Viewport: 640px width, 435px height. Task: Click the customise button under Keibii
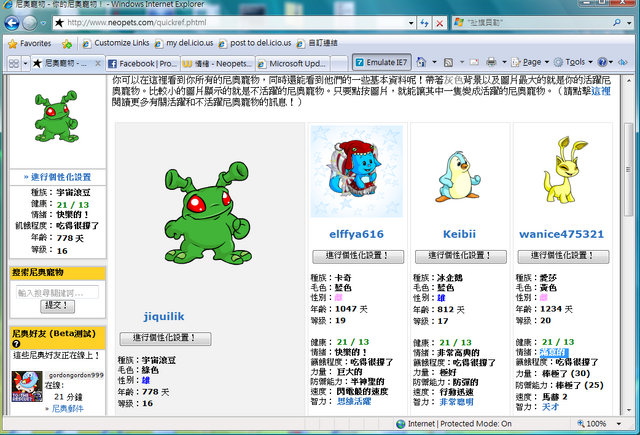pyautogui.click(x=461, y=256)
